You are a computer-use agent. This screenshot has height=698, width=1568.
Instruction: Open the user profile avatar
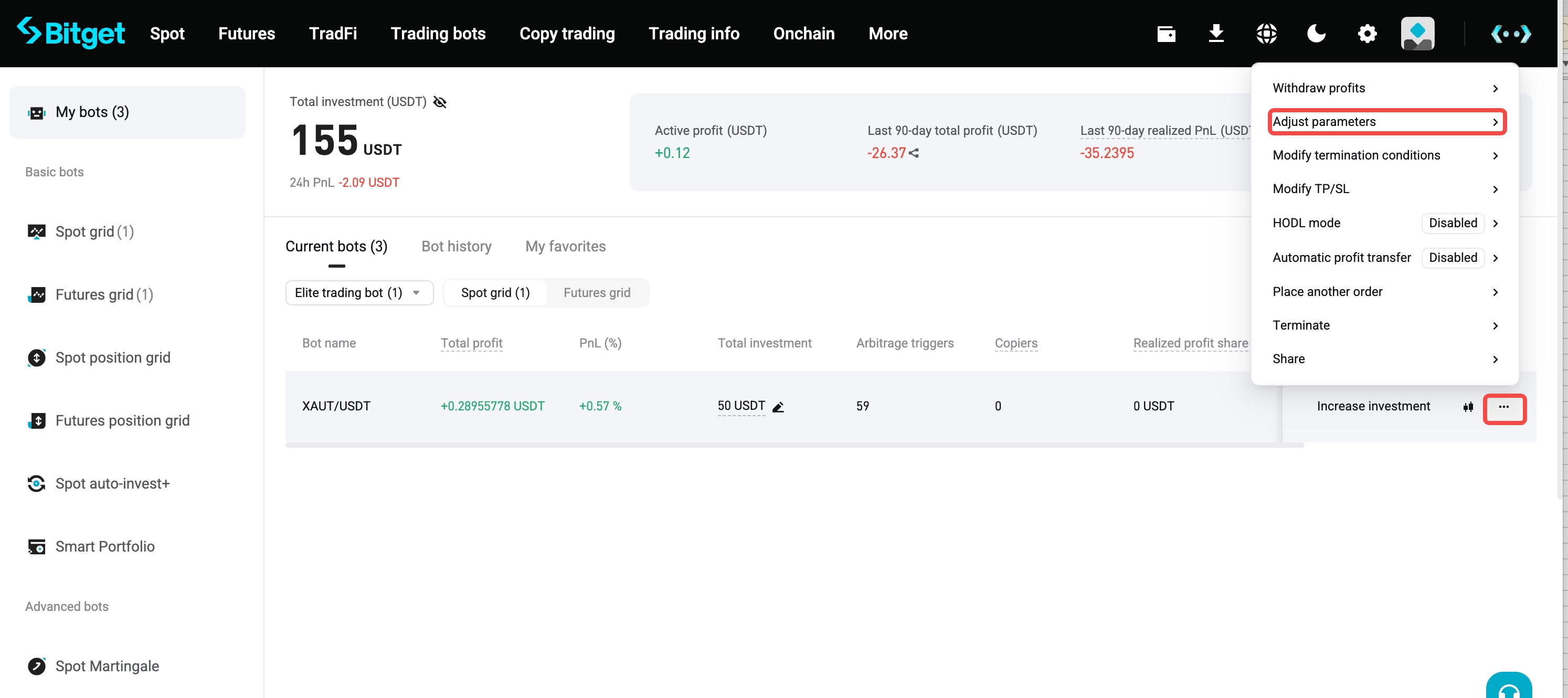tap(1417, 34)
